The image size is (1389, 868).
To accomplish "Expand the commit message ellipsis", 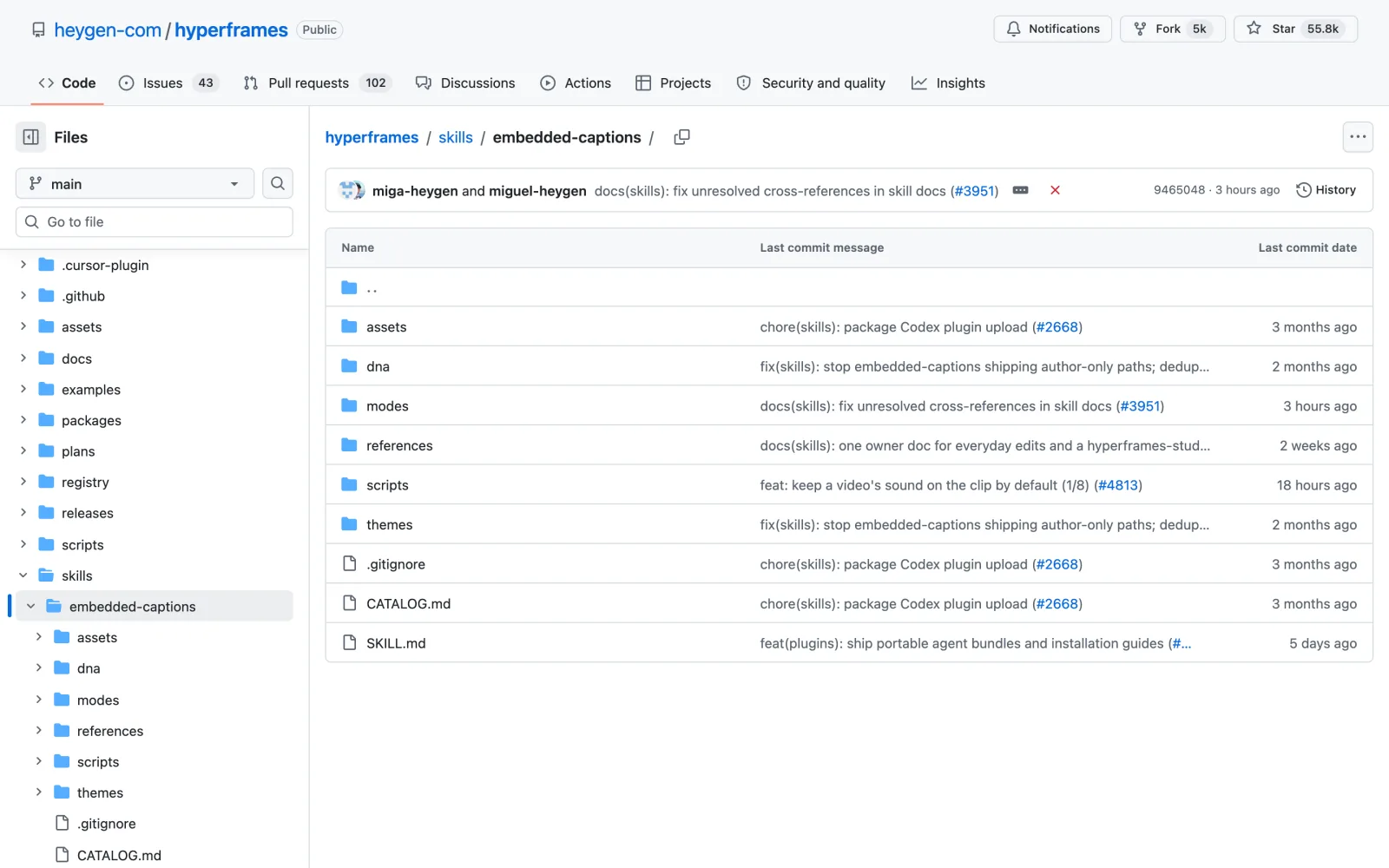I will (1021, 190).
